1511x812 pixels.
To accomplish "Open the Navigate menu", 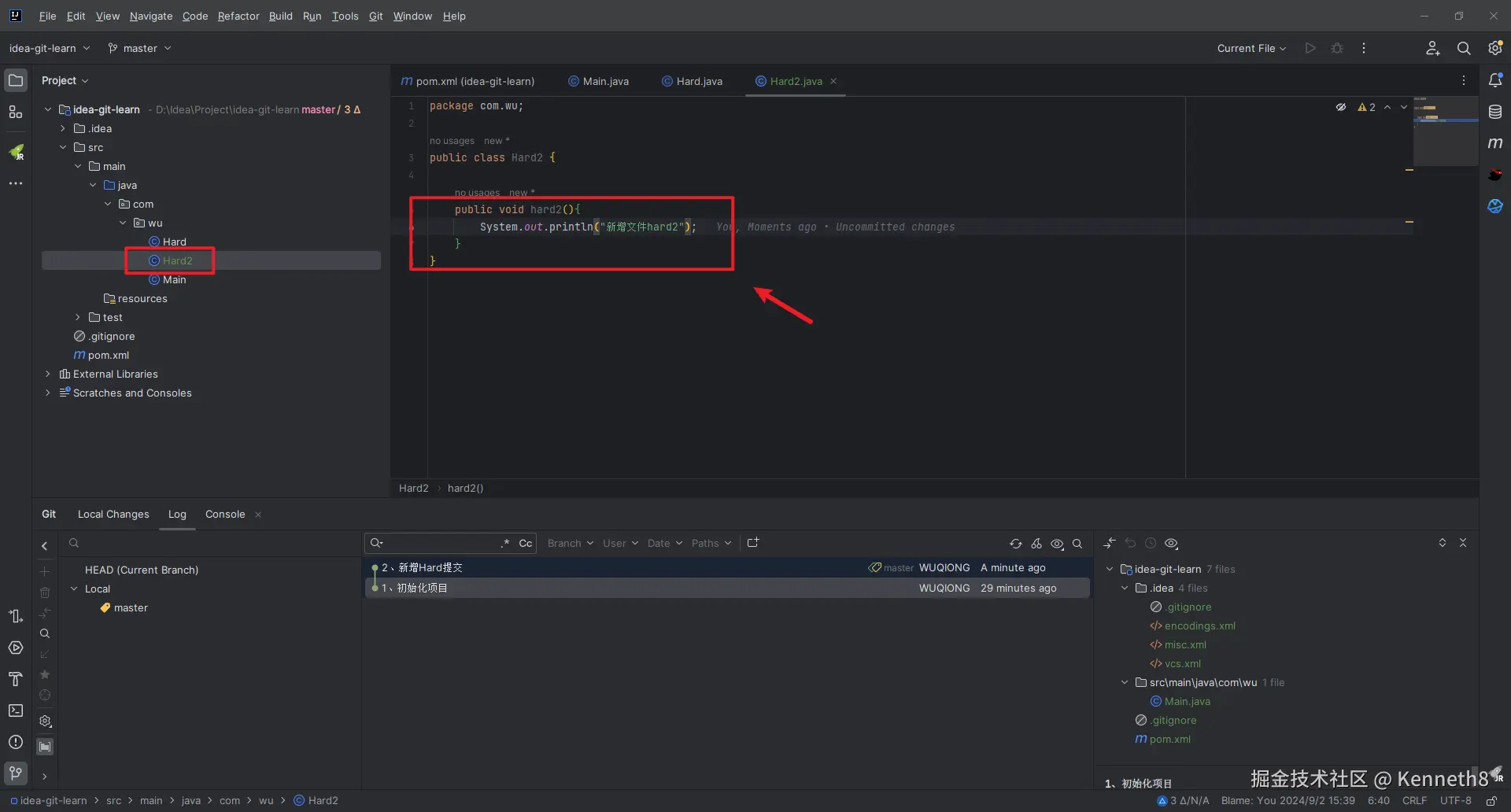I will point(151,16).
